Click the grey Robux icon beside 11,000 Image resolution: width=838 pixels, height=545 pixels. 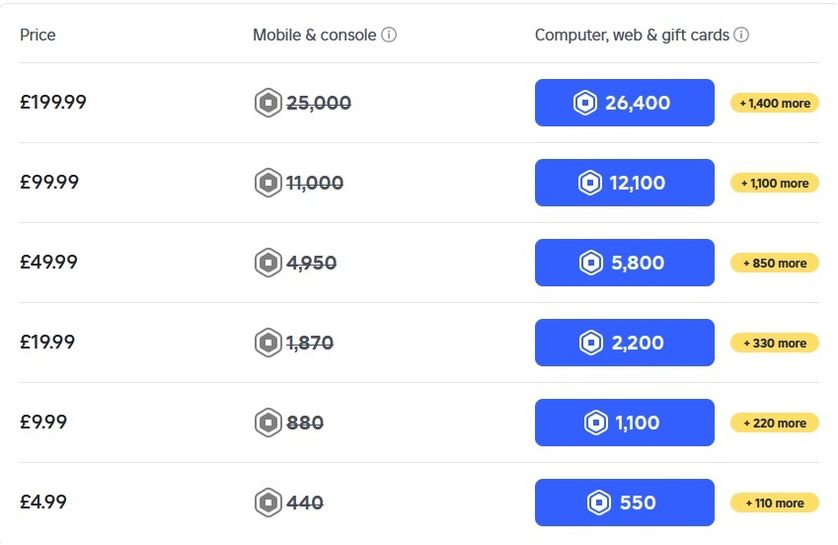point(268,183)
